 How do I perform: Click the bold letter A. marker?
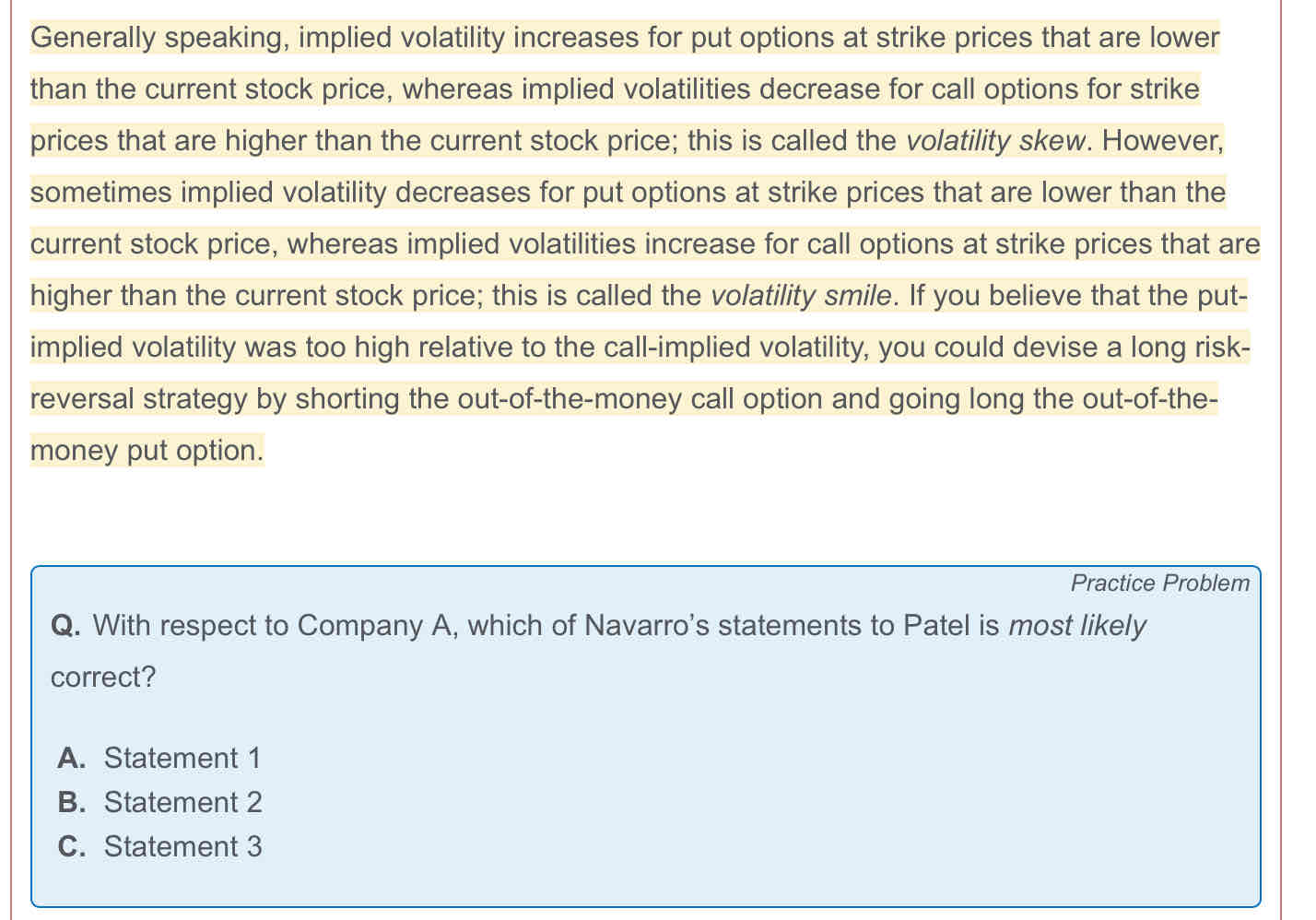coord(71,758)
